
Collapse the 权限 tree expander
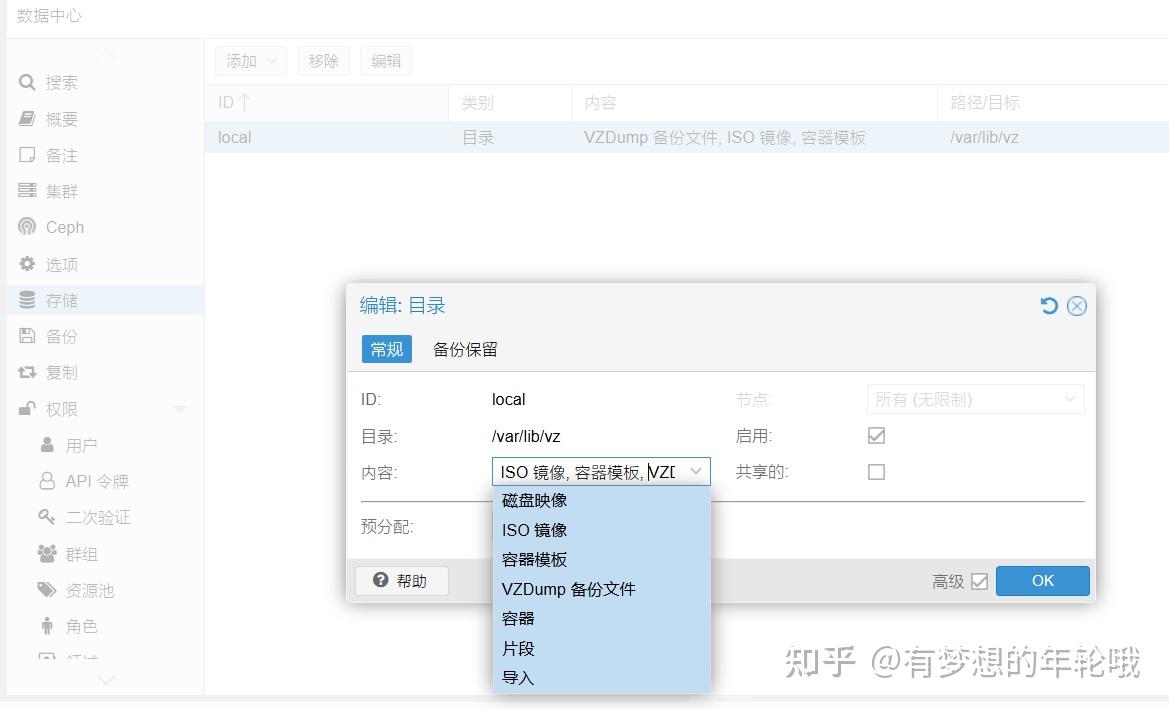[180, 409]
